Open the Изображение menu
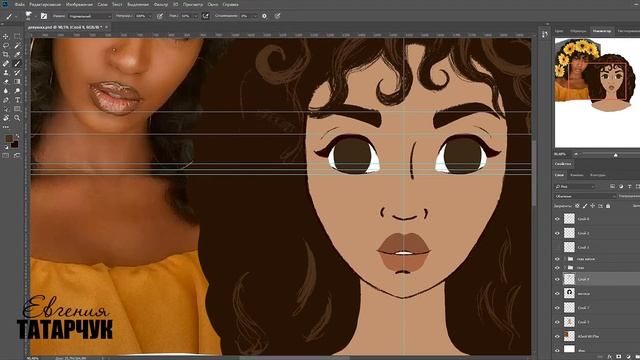This screenshot has height=360, width=640. coord(79,4)
